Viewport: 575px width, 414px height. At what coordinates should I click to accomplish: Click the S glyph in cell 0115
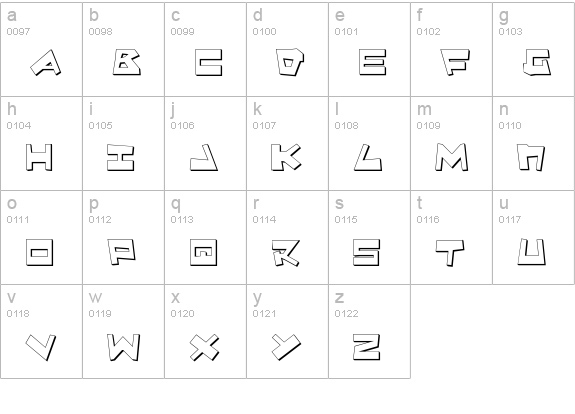pos(366,252)
